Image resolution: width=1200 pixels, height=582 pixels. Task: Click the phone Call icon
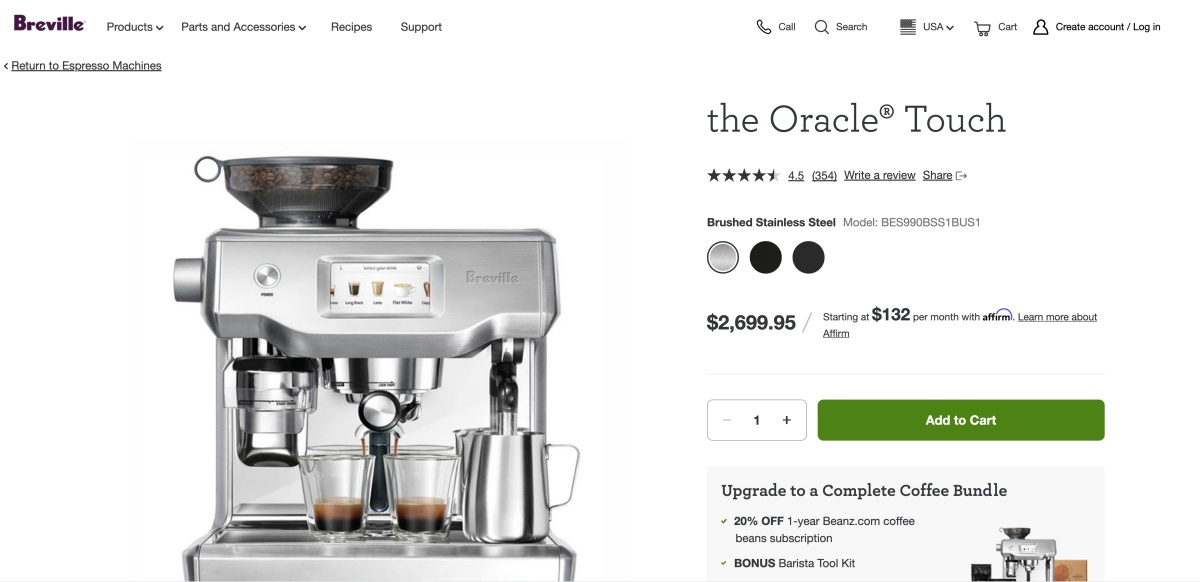click(764, 27)
